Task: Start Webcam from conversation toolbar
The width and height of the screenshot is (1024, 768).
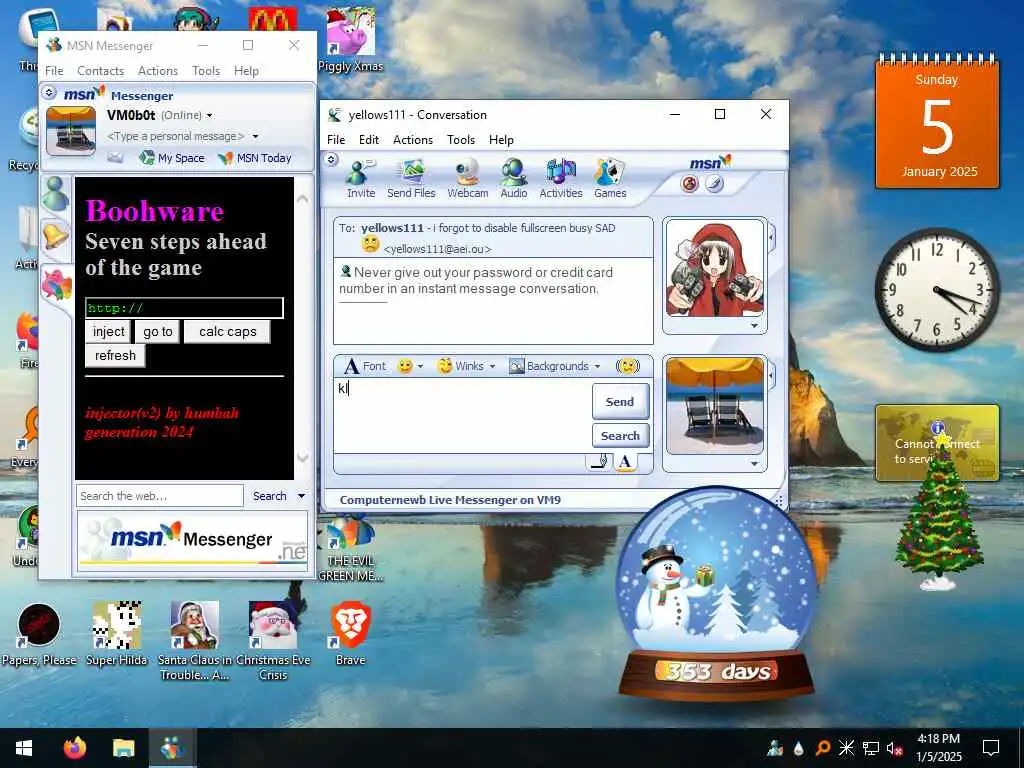Action: pyautogui.click(x=468, y=178)
